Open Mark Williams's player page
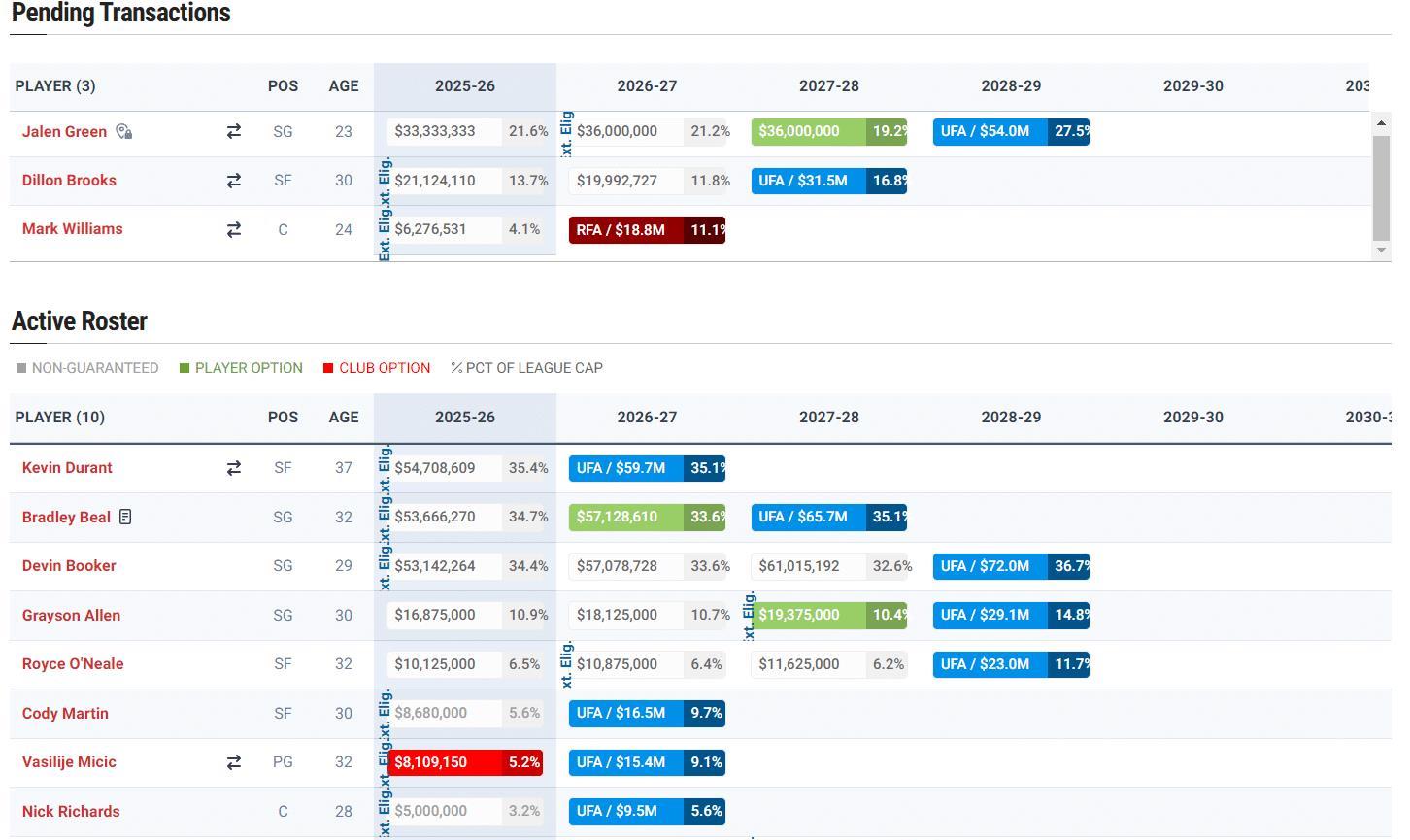Screen dimensions: 1410x840 (73, 229)
